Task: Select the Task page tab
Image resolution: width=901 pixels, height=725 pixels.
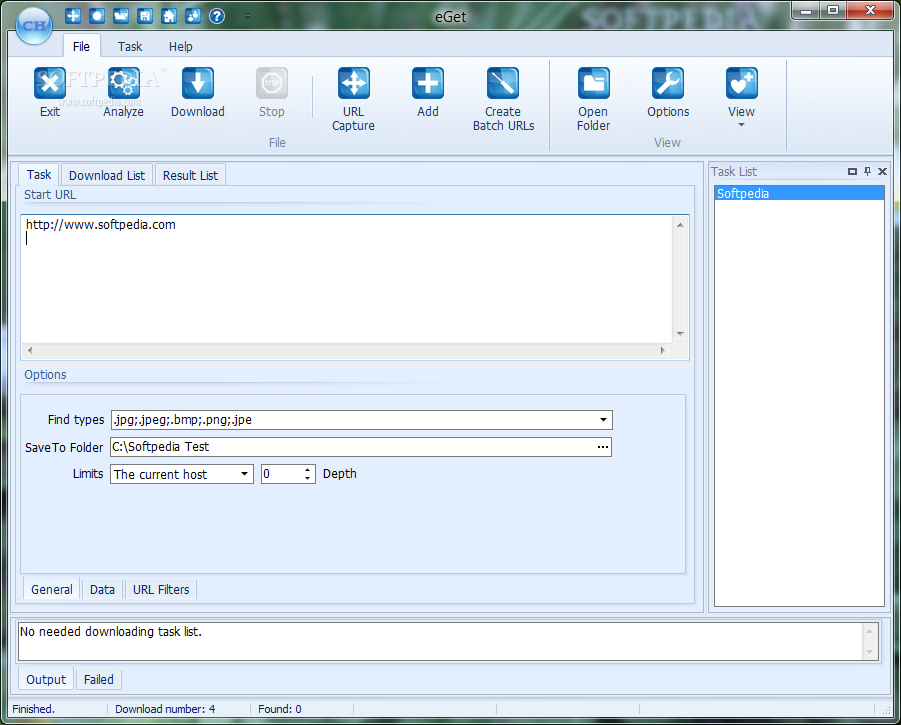Action: [x=39, y=175]
